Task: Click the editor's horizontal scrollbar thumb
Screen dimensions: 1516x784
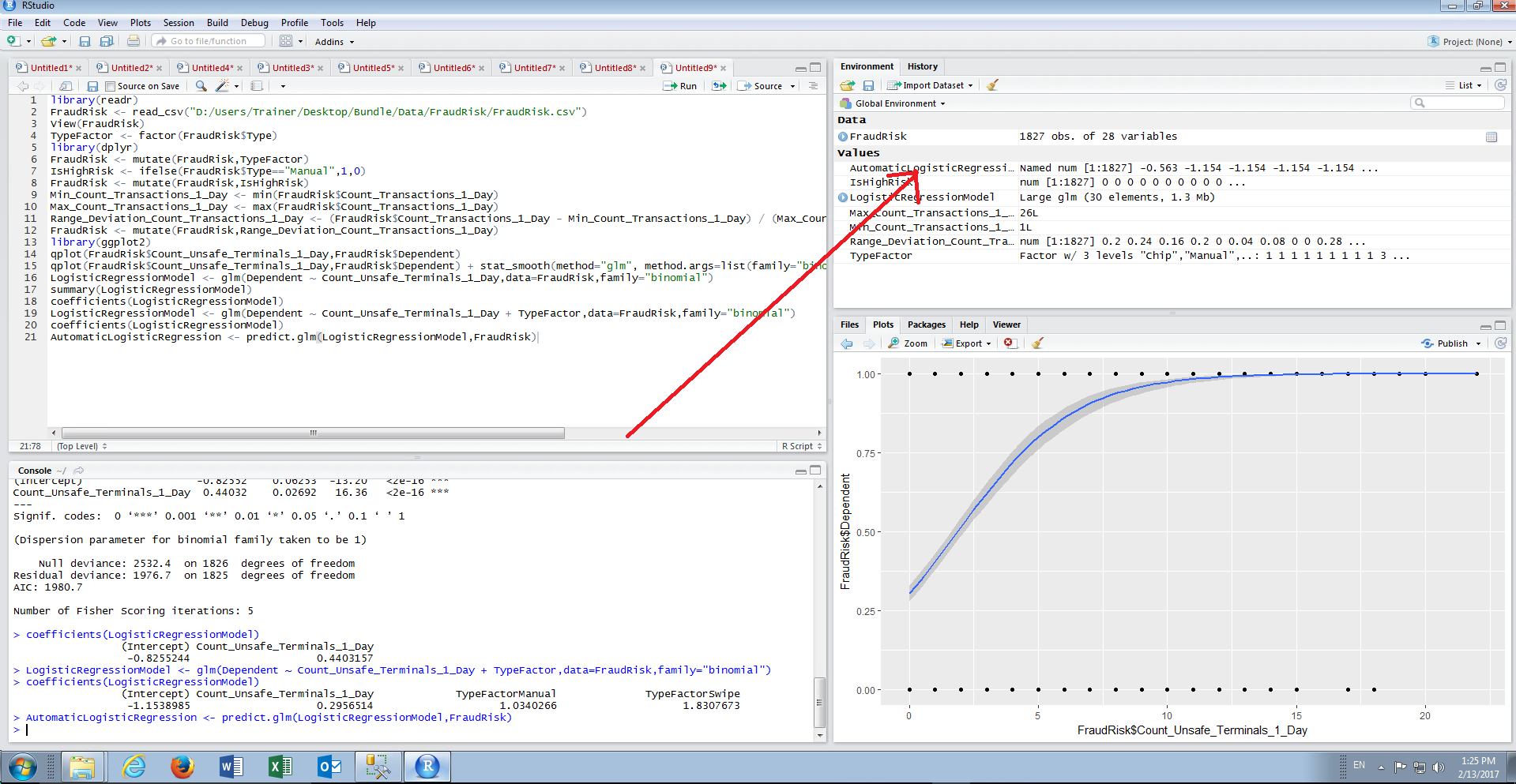Action: [313, 433]
